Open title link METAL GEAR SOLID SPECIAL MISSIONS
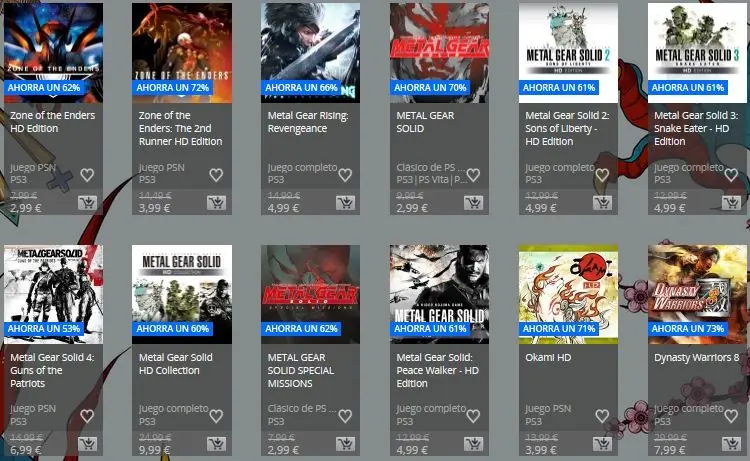750x461 pixels. 301,370
